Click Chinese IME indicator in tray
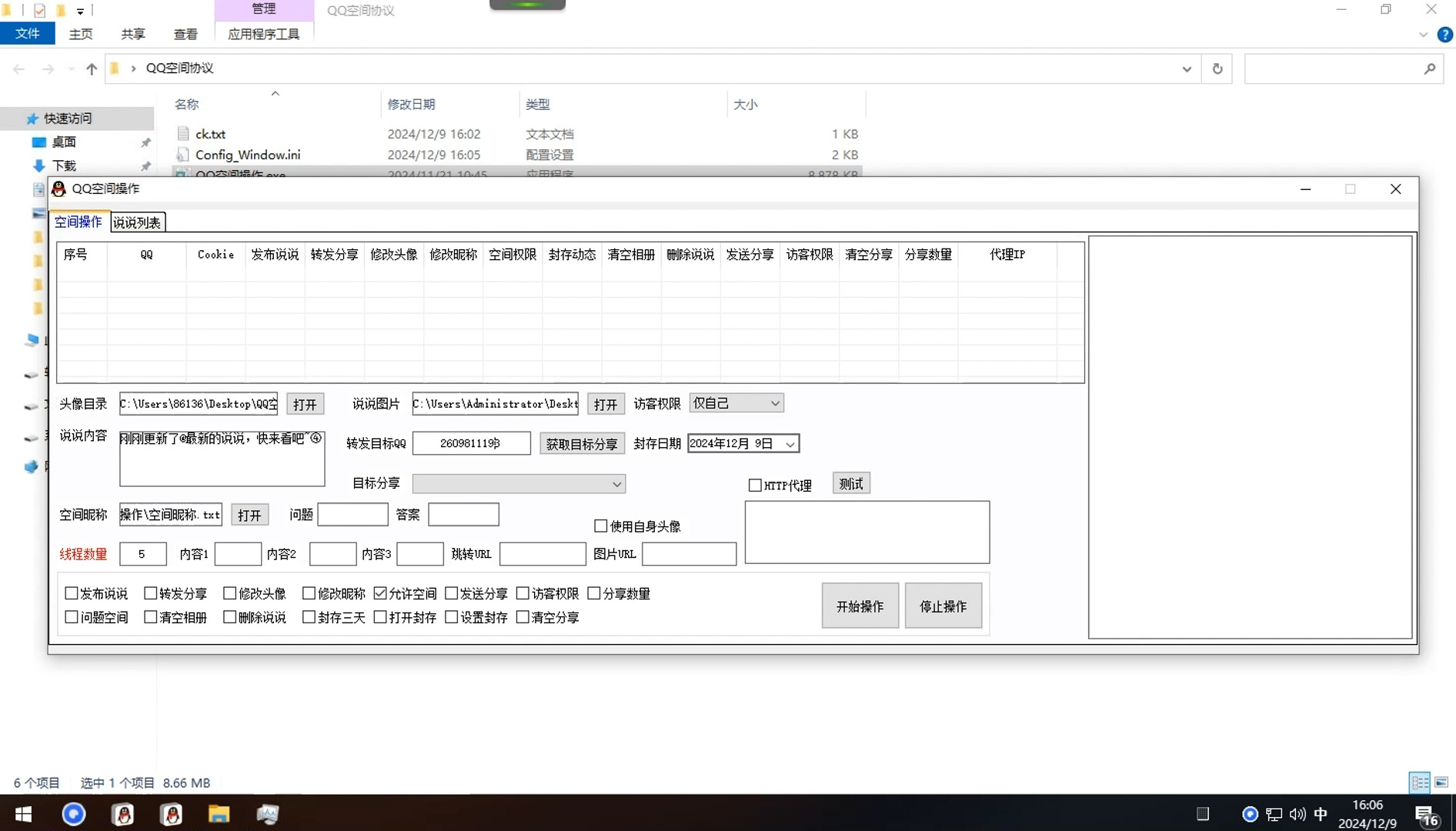The image size is (1456, 831). 1321,814
